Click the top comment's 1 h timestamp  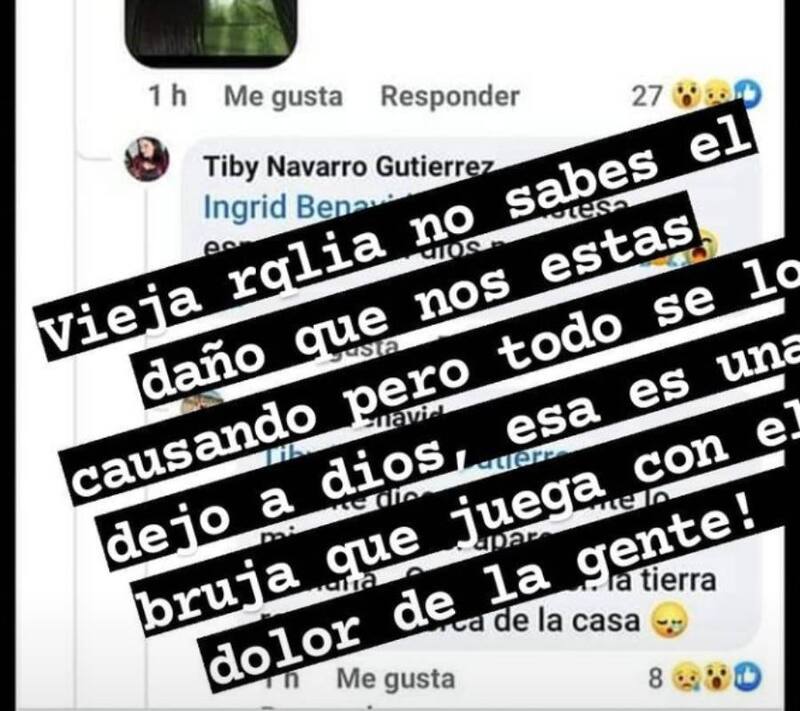click(167, 96)
